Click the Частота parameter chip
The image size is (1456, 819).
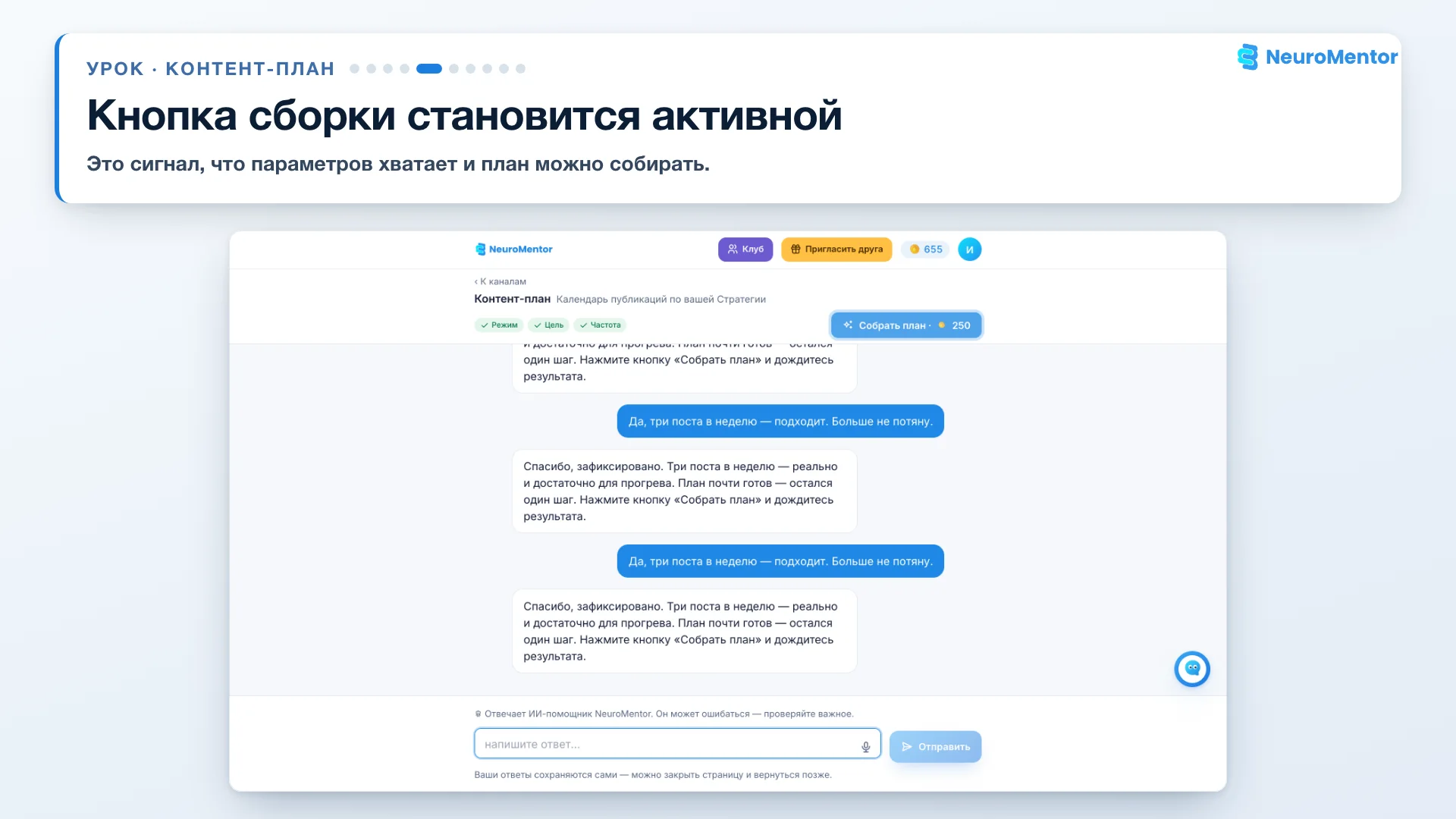(x=600, y=325)
